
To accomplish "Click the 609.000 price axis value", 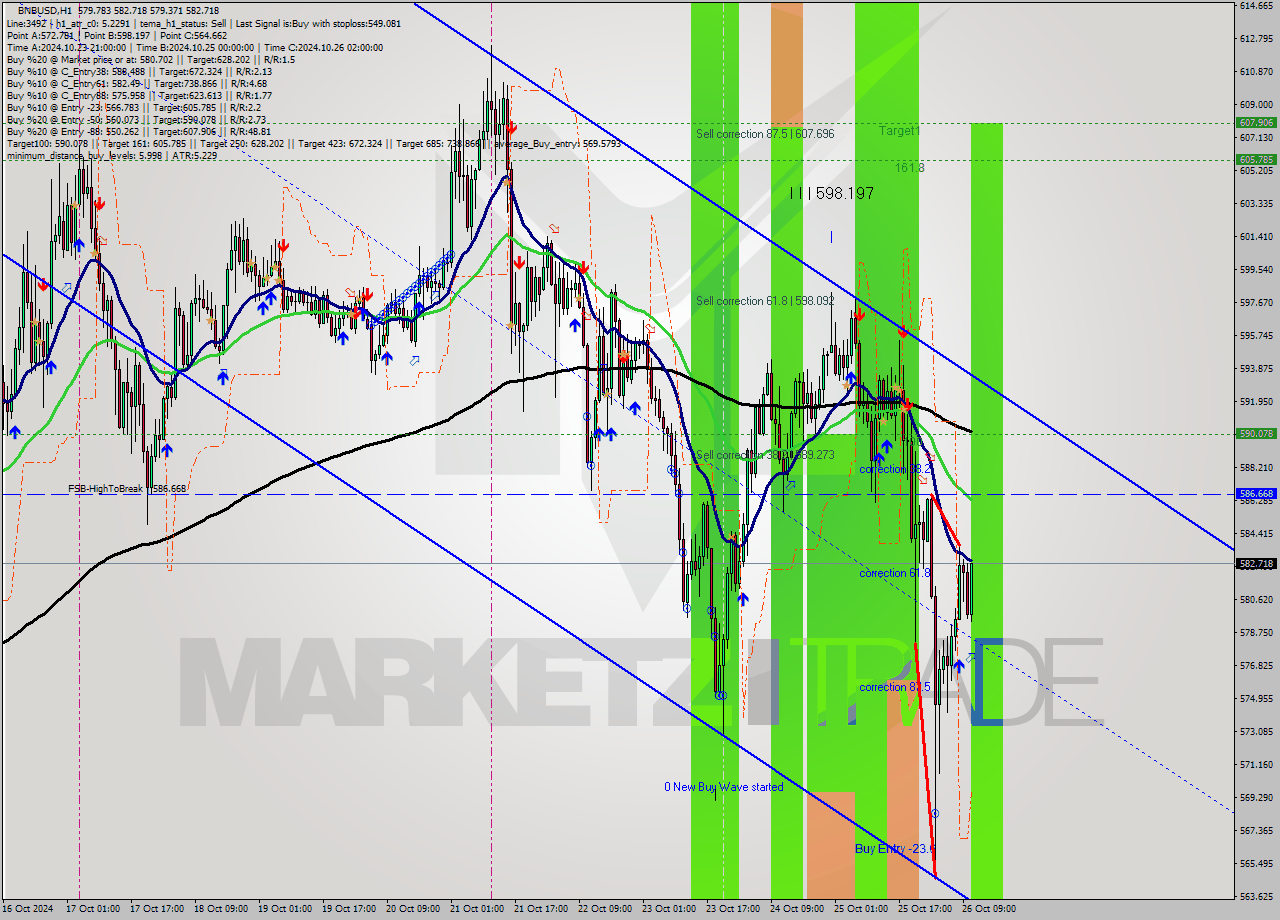I will [x=1256, y=104].
